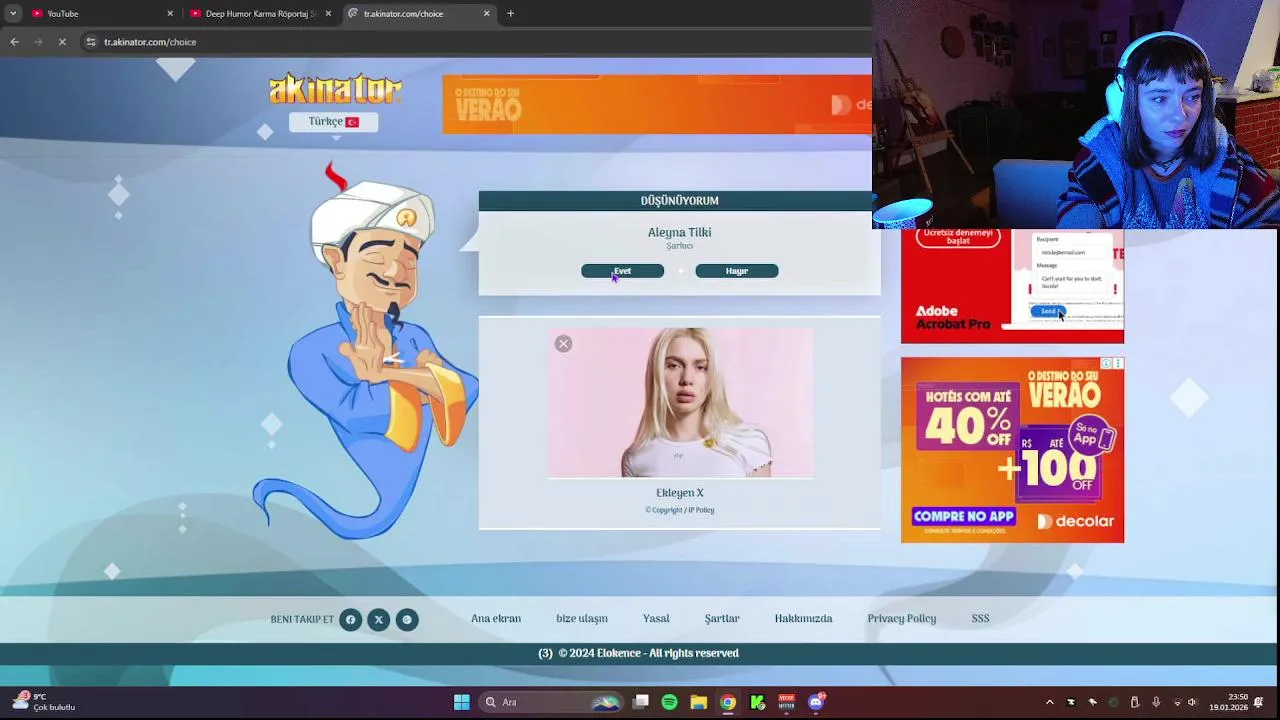Open the Şartlar footer link
Image resolution: width=1280 pixels, height=720 pixels.
coord(722,619)
